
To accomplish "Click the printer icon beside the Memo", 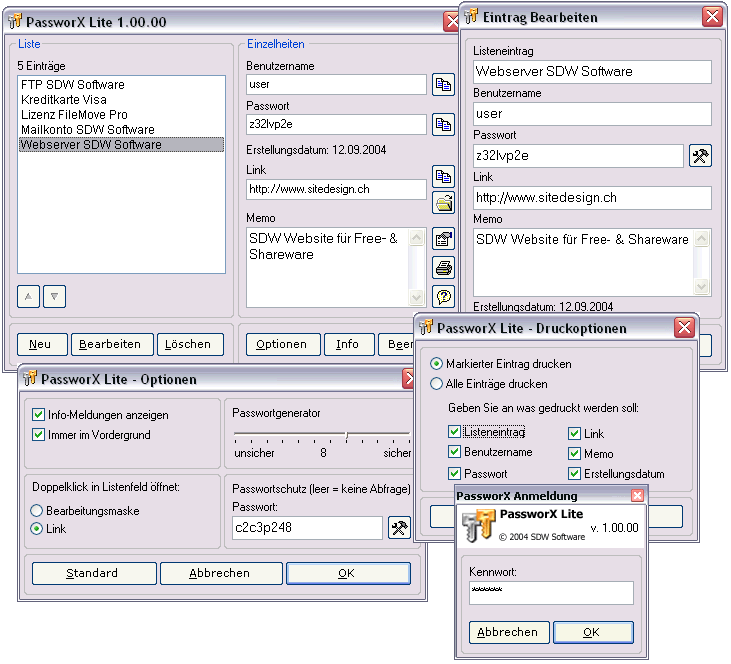I will click(x=443, y=267).
